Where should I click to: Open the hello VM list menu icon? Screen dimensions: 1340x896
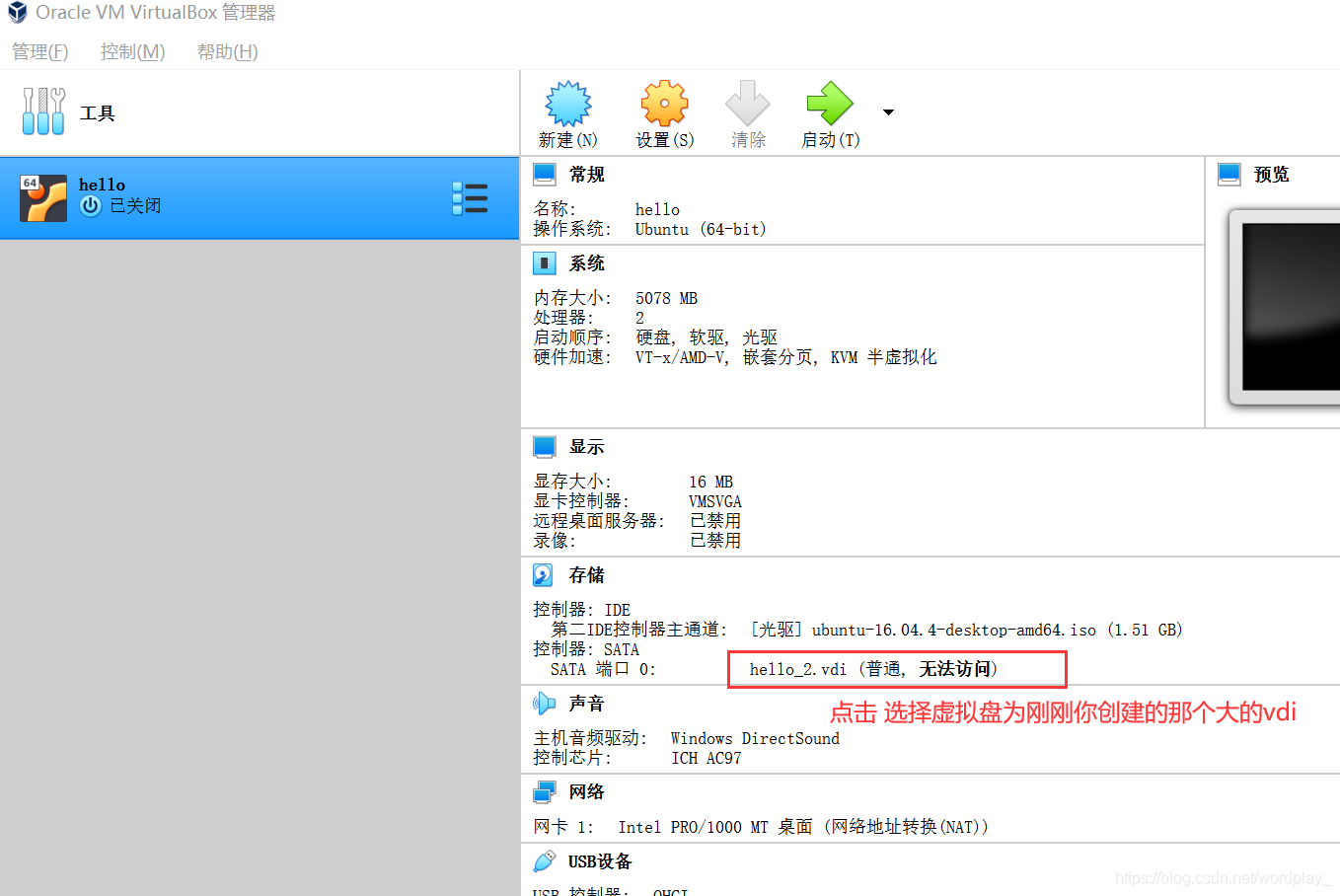(470, 198)
